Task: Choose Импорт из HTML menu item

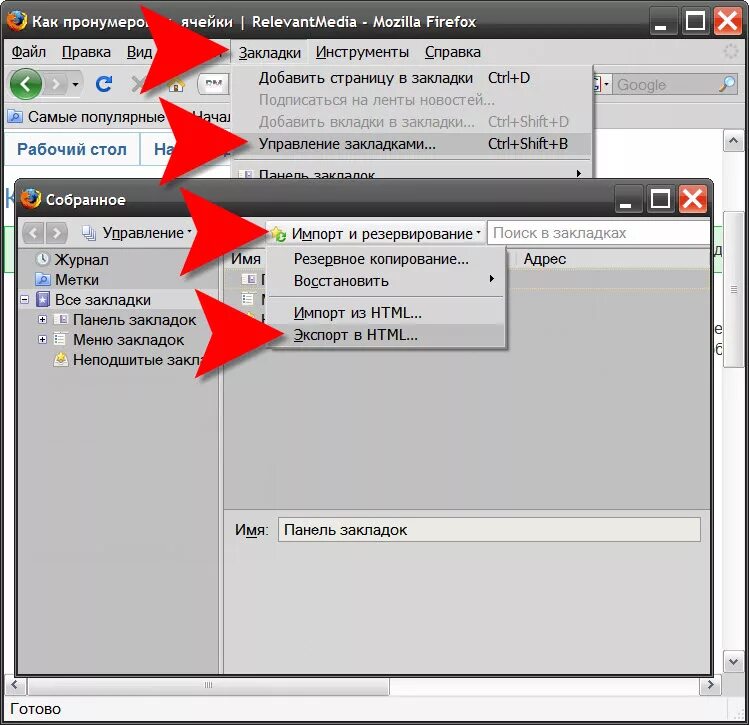Action: point(386,313)
